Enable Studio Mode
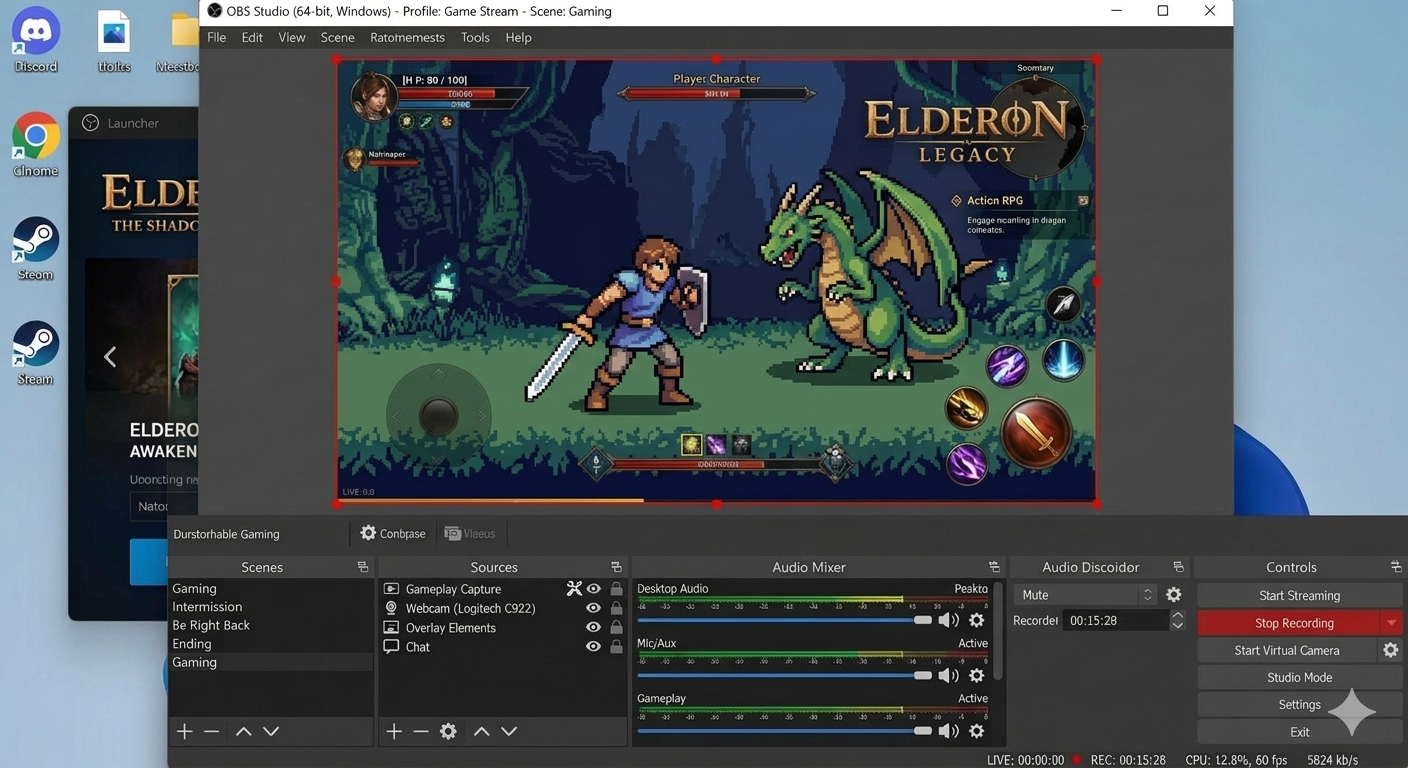The image size is (1408, 768). 1300,677
